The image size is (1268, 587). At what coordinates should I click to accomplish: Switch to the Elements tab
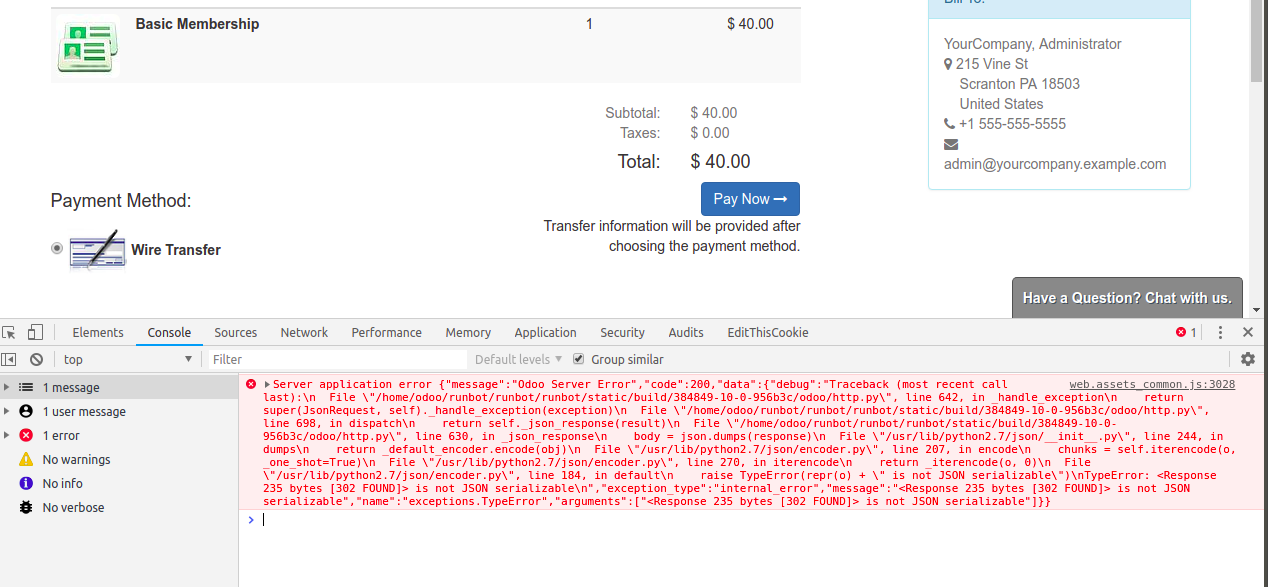(98, 332)
